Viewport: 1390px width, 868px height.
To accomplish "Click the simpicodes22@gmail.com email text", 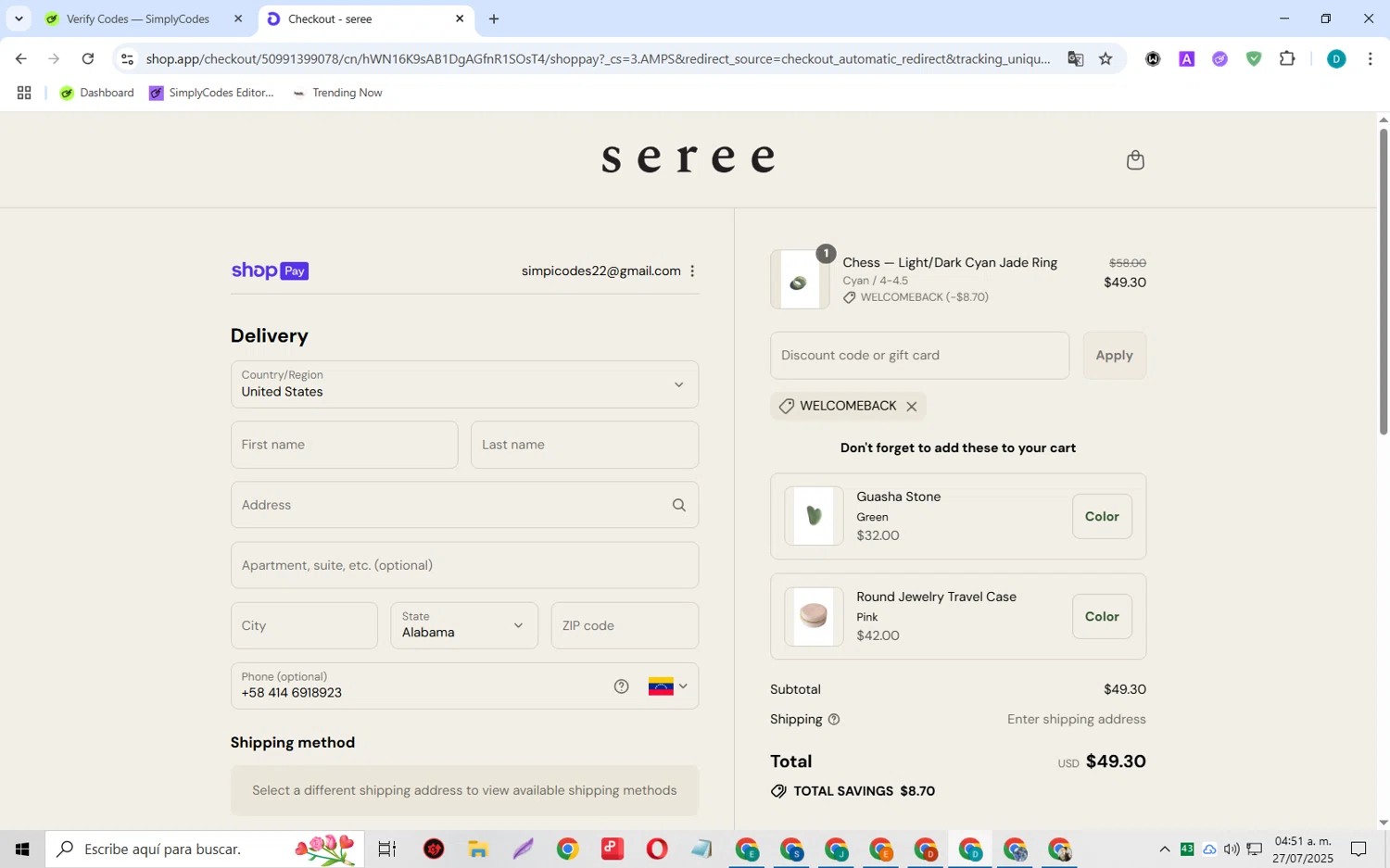I will pos(600,271).
